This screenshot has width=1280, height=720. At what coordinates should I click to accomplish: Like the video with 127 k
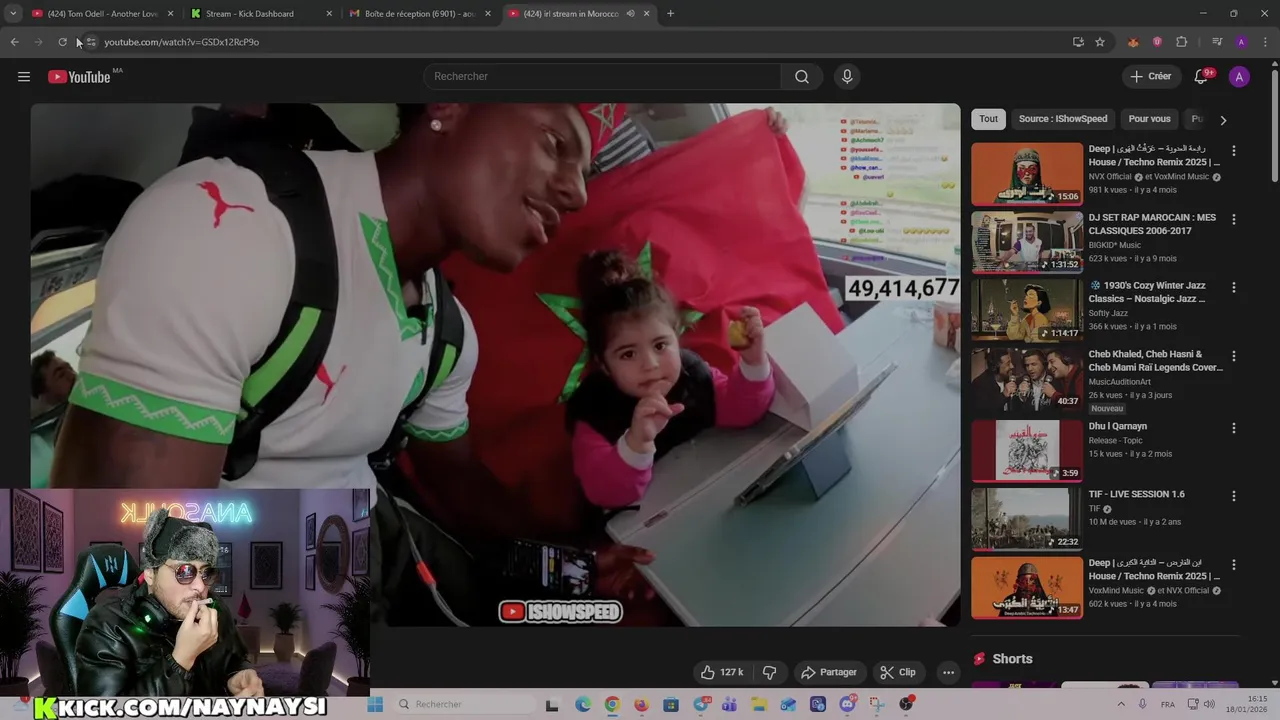(721, 672)
